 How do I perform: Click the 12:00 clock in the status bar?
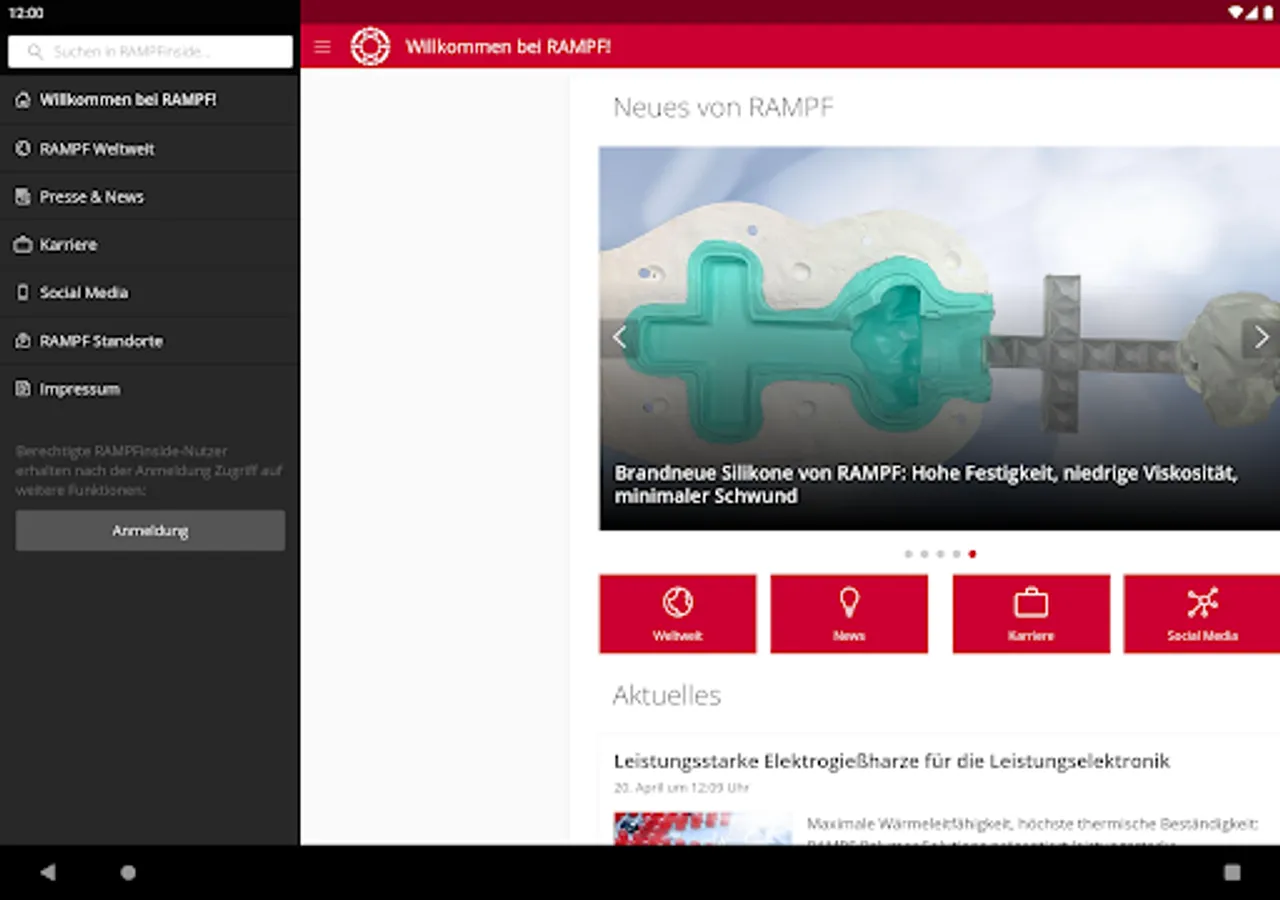(26, 13)
